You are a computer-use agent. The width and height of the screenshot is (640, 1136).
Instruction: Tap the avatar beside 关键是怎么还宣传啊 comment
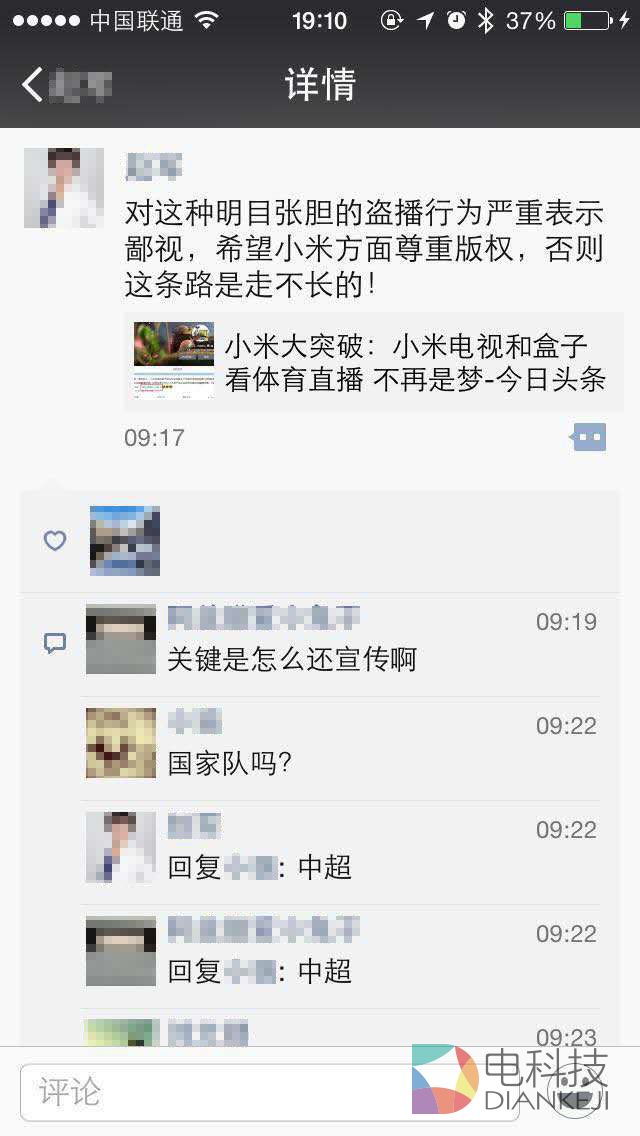click(x=121, y=639)
